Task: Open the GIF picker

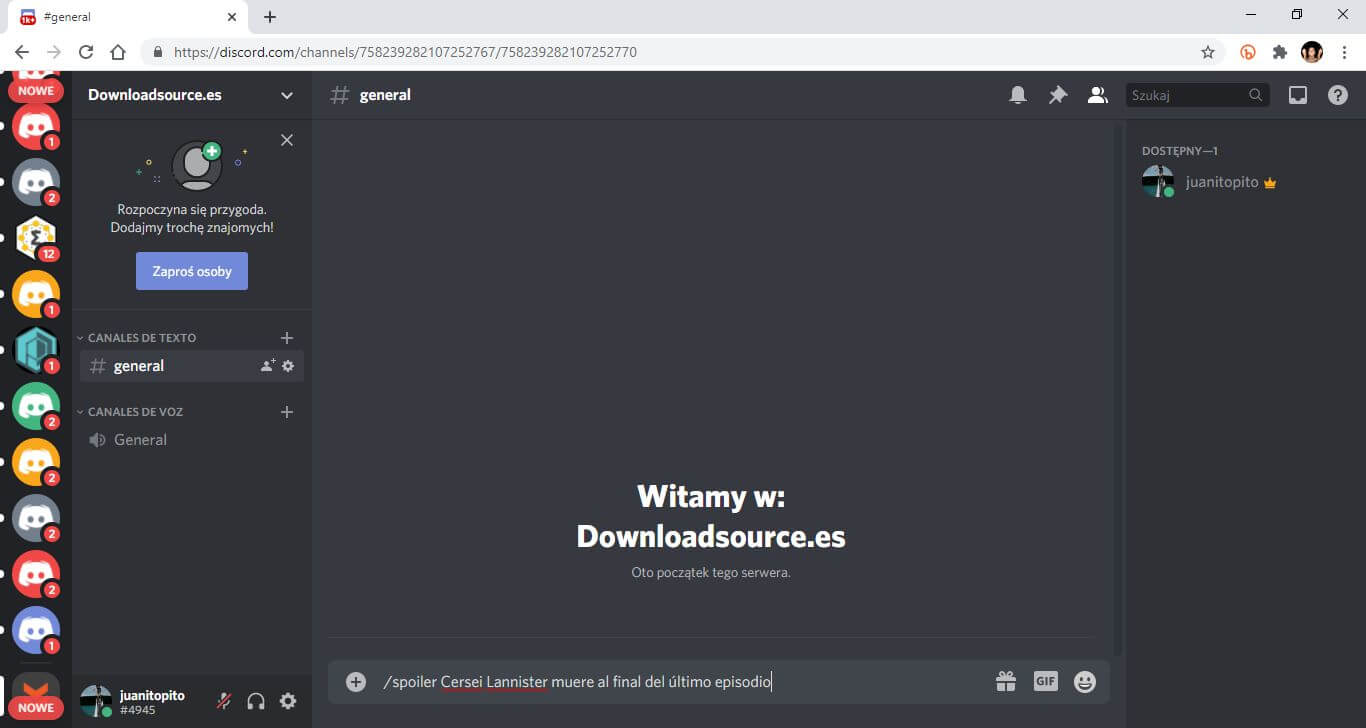Action: click(x=1045, y=682)
